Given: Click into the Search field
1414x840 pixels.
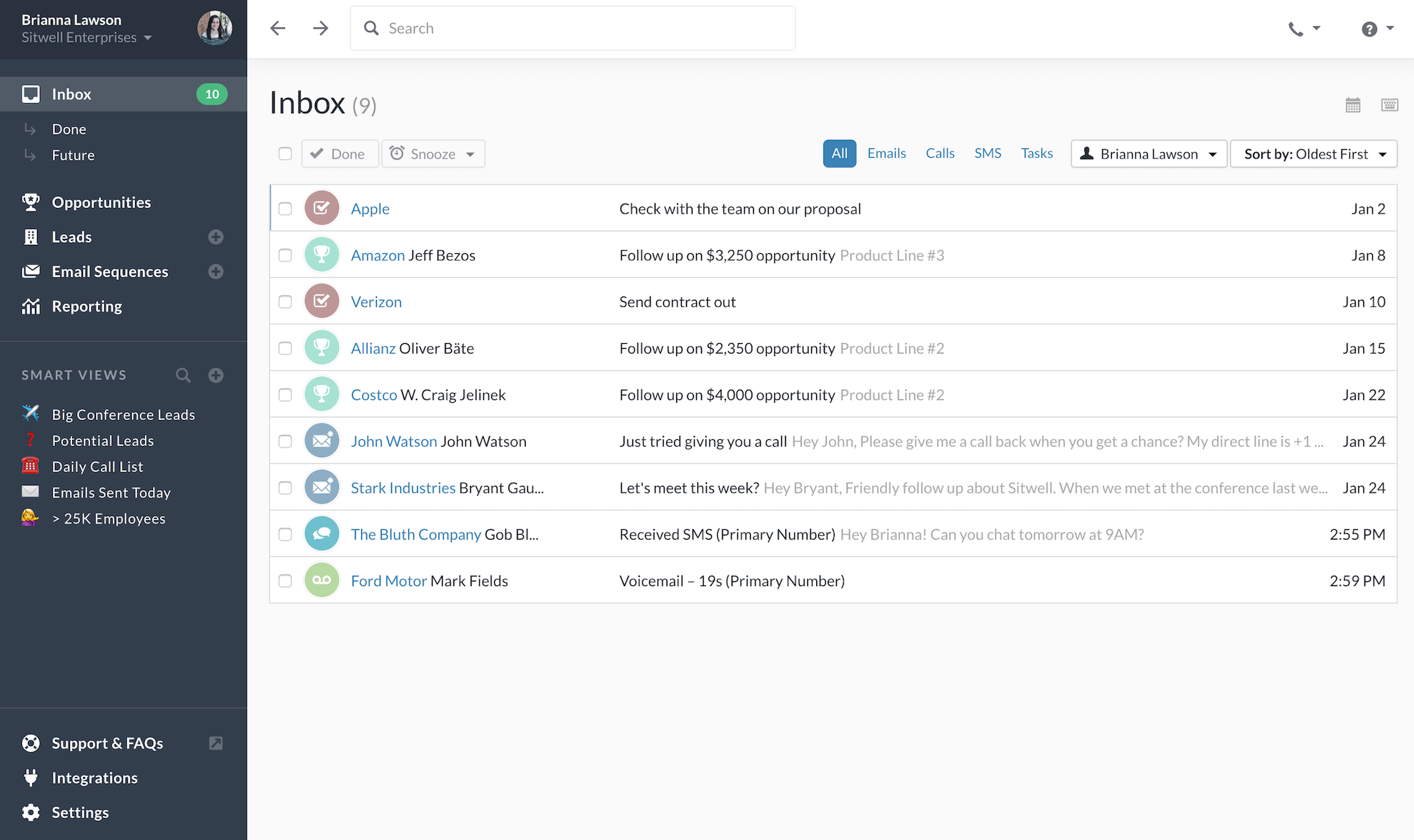Looking at the screenshot, I should [x=572, y=28].
